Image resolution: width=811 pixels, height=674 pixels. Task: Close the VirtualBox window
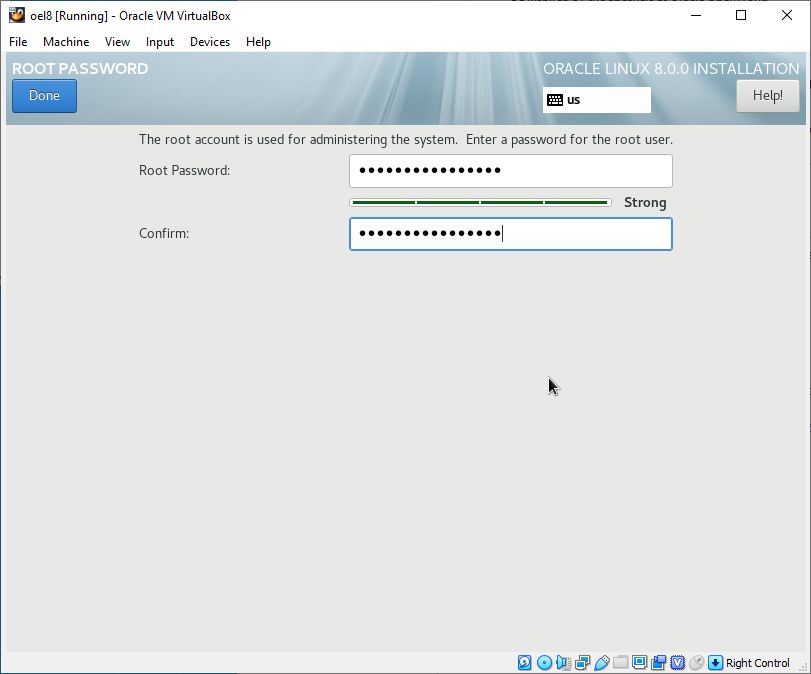[787, 16]
